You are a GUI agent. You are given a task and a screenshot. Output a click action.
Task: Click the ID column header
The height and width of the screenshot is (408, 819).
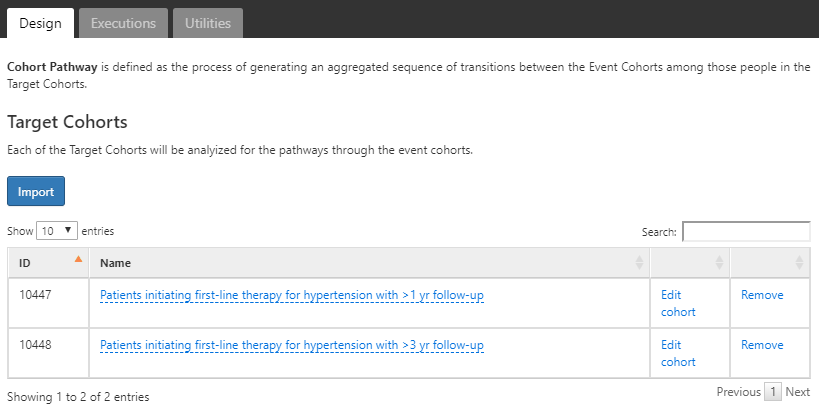(x=49, y=263)
